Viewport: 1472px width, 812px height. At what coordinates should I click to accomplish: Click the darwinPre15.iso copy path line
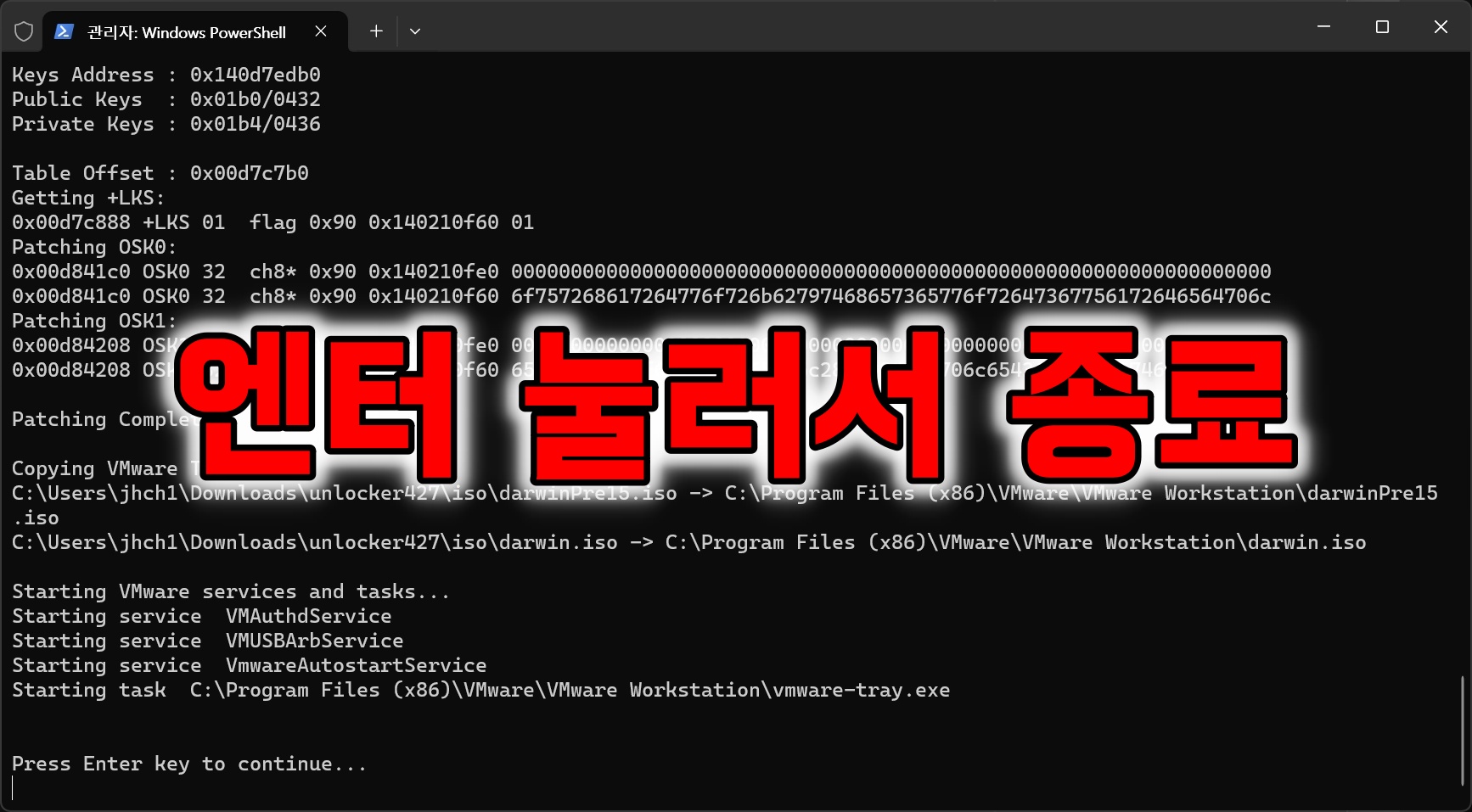pos(725,493)
